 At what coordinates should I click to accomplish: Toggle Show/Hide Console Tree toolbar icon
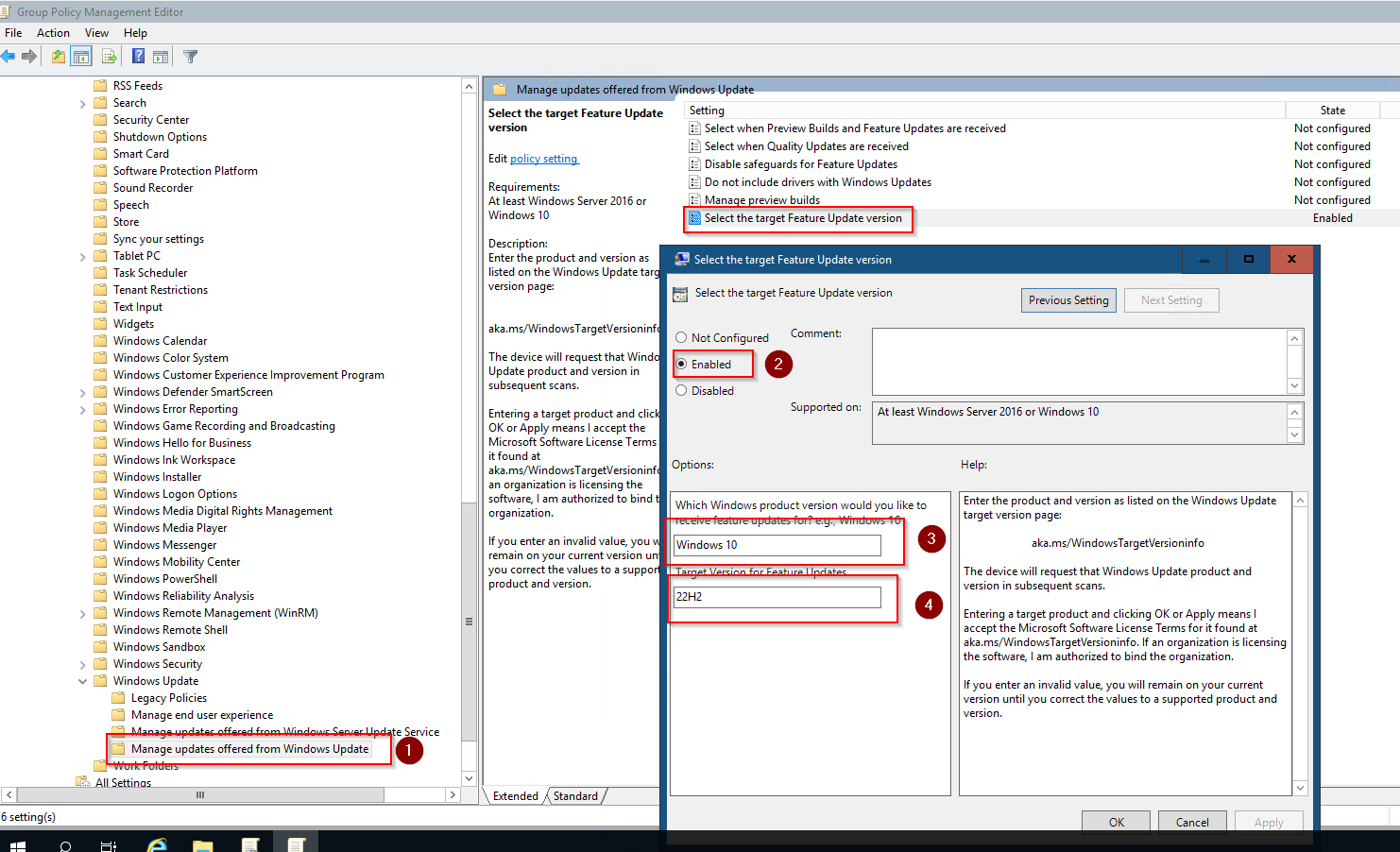click(82, 57)
